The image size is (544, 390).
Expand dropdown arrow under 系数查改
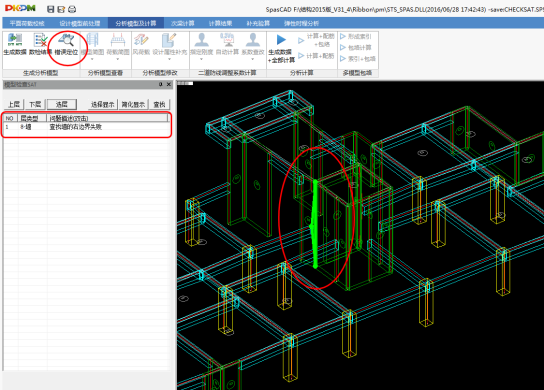pos(253,60)
